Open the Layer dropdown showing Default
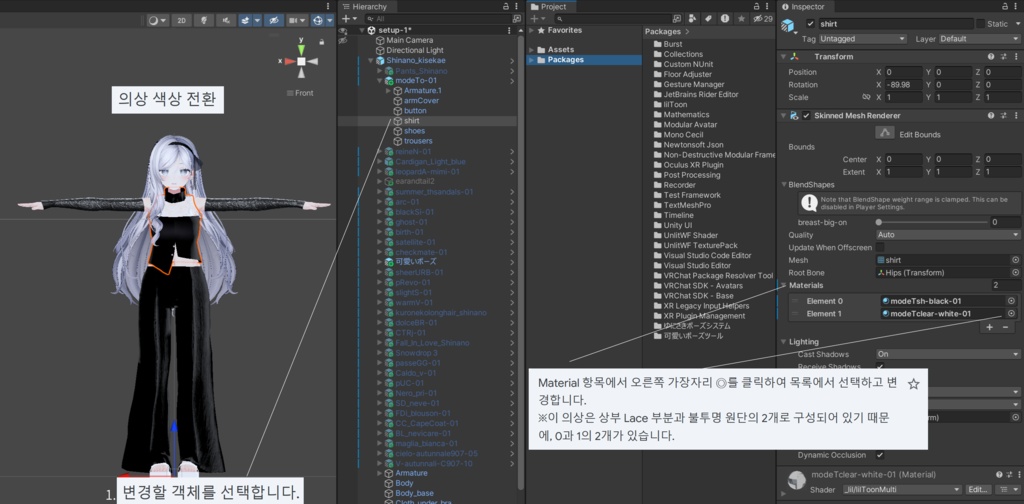Screen dimensions: 1024x504 coord(979,39)
